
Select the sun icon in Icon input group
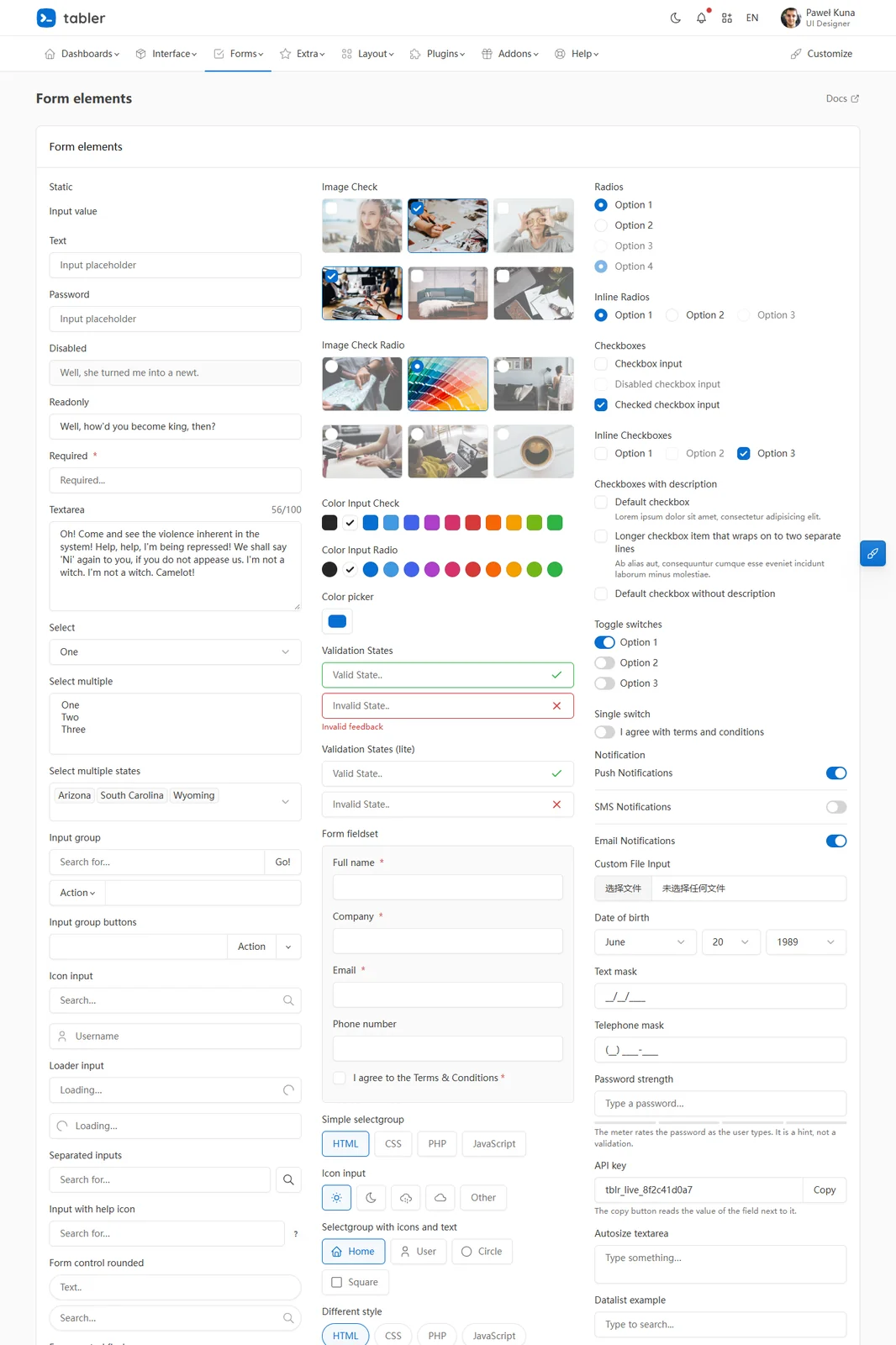click(x=336, y=1198)
